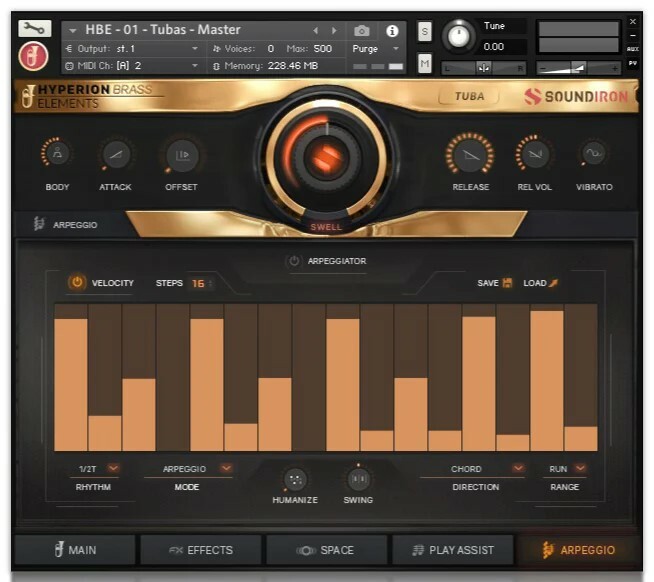Toggle the Arpeggiator power button
Viewport: 654px width, 582px height.
294,261
